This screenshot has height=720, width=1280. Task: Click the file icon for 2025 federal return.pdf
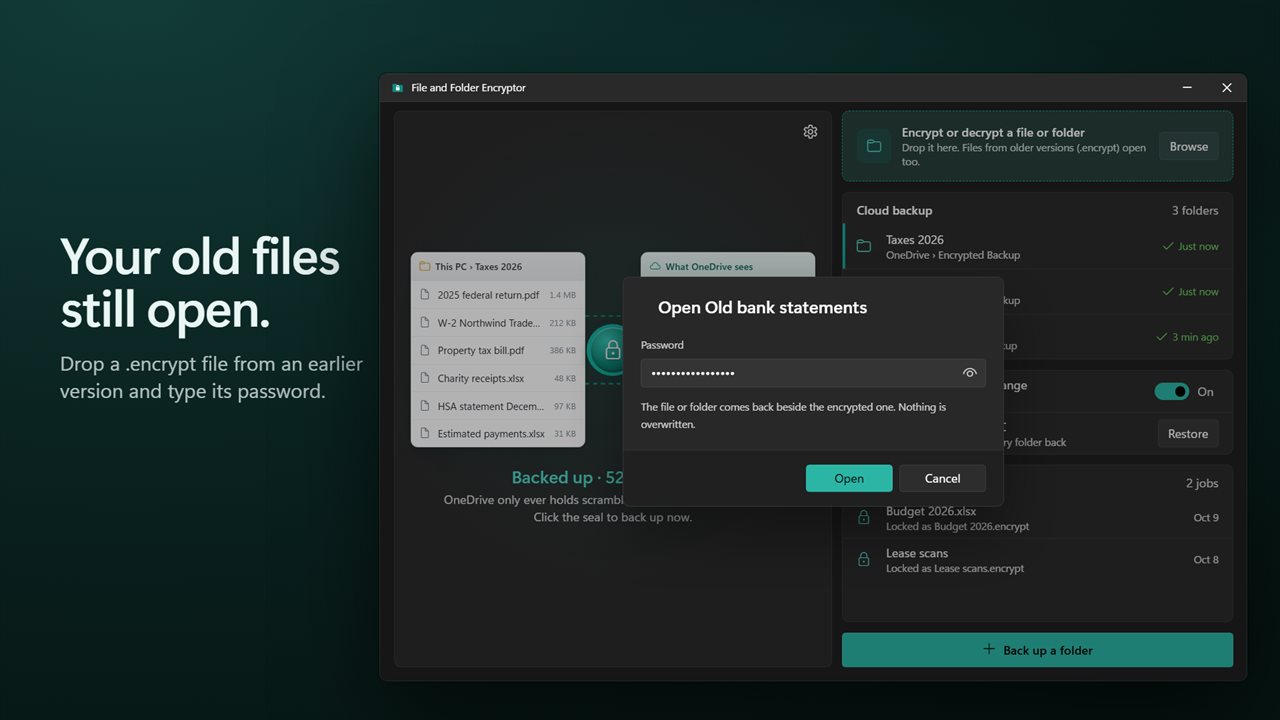[x=425, y=295]
